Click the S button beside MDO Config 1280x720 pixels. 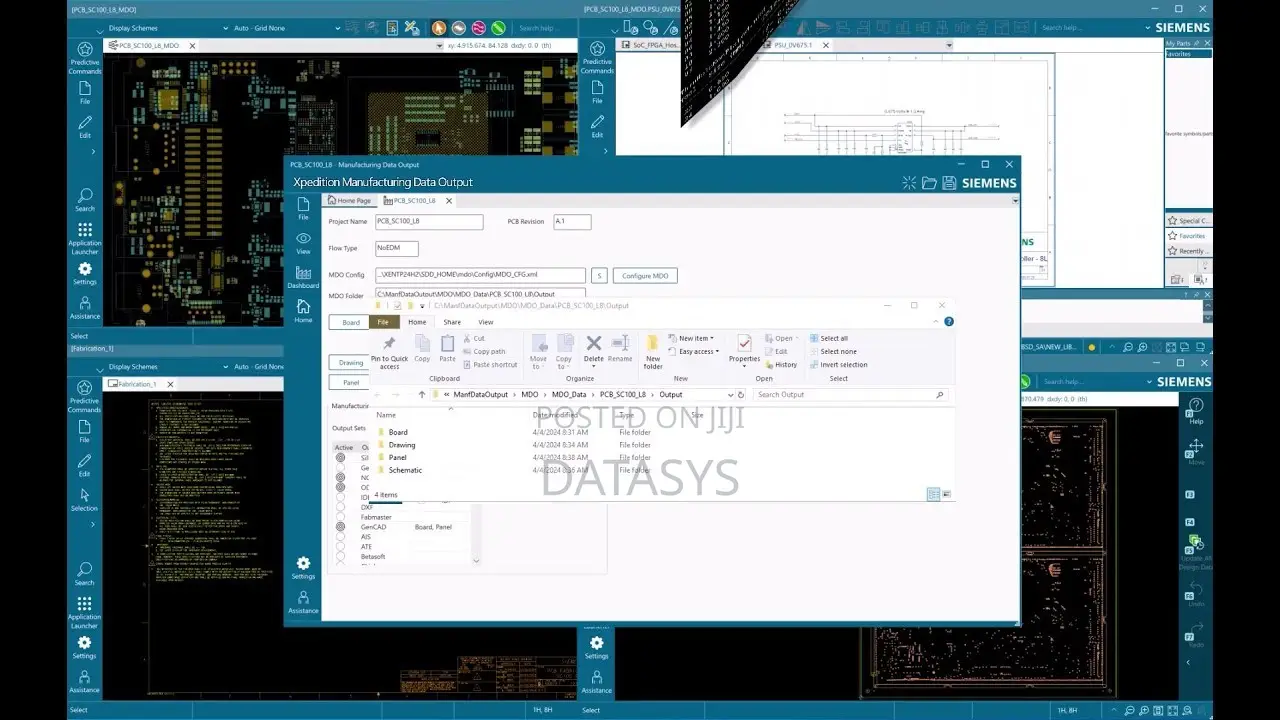[599, 276]
